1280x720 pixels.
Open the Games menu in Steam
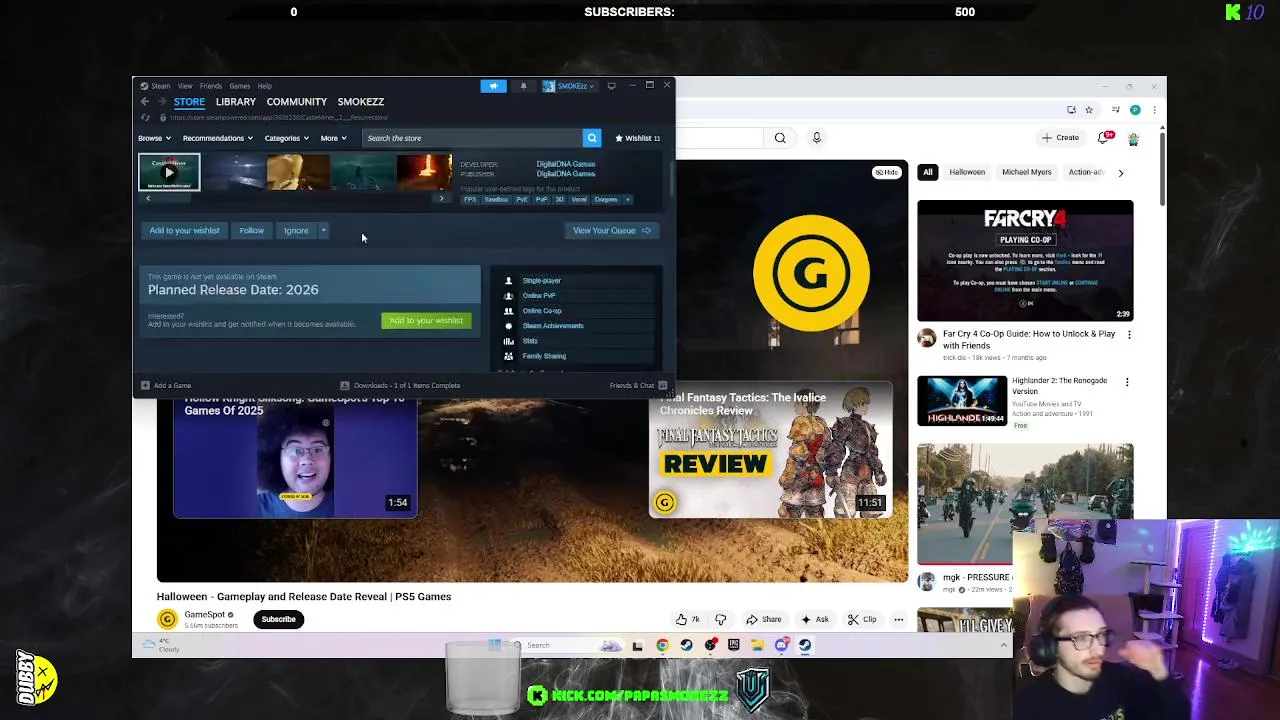tap(240, 86)
